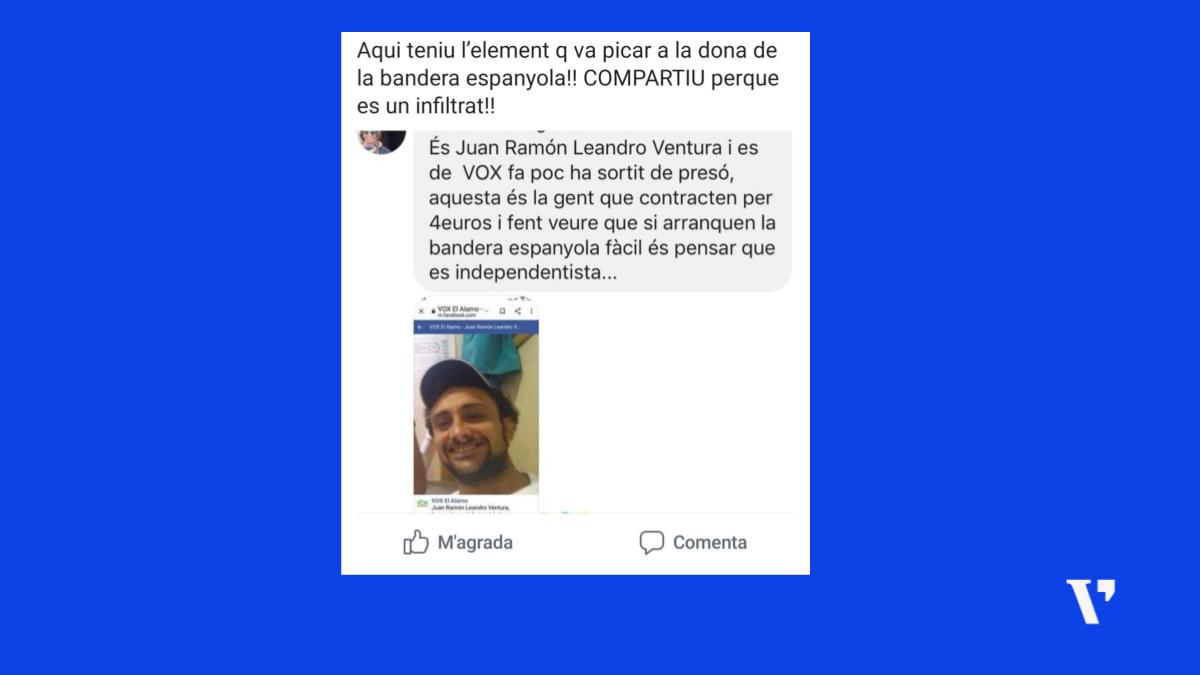Click the grey comment bubble text
Image resolution: width=1200 pixels, height=675 pixels.
(602, 210)
